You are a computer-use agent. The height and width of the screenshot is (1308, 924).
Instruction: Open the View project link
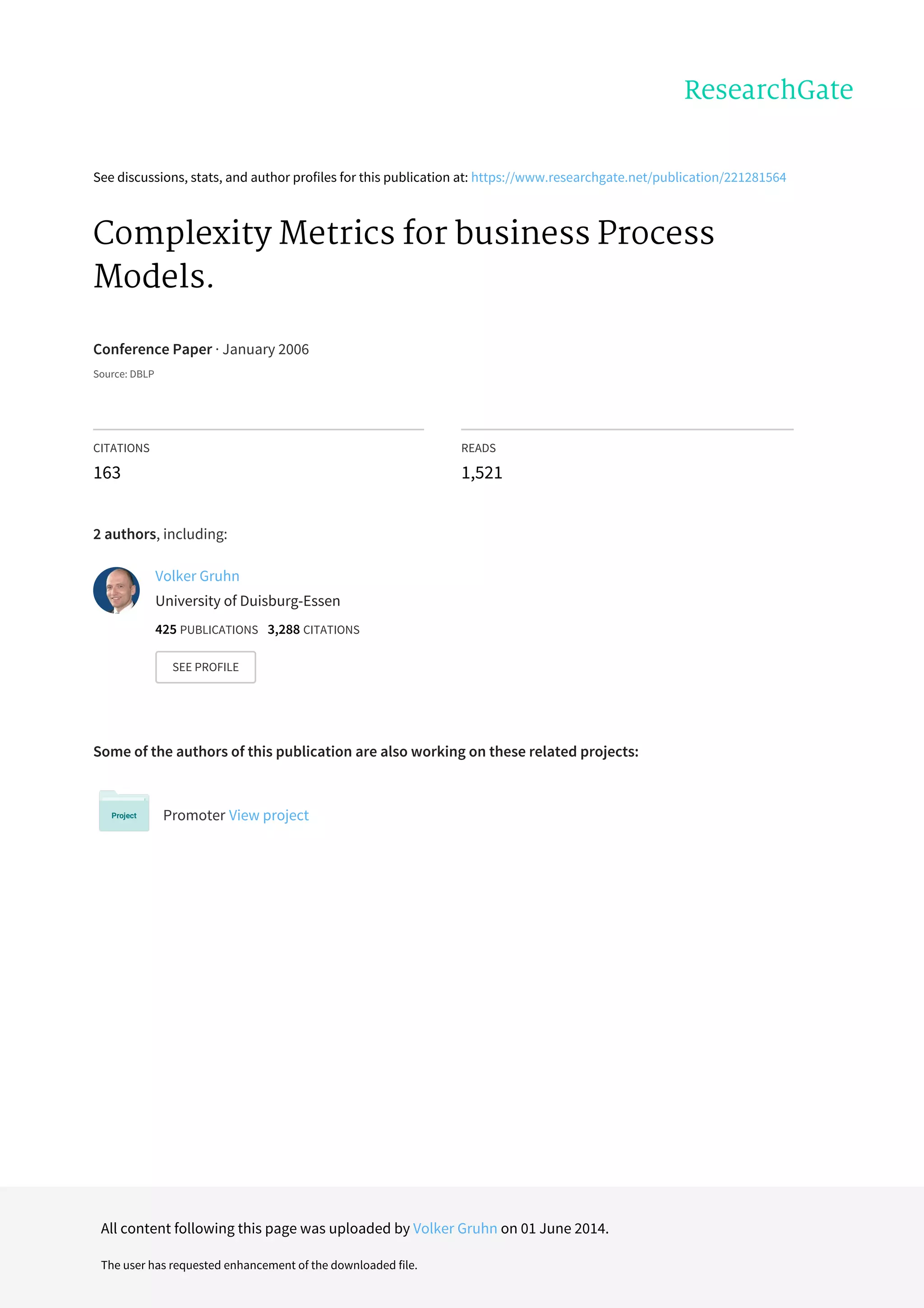[269, 815]
